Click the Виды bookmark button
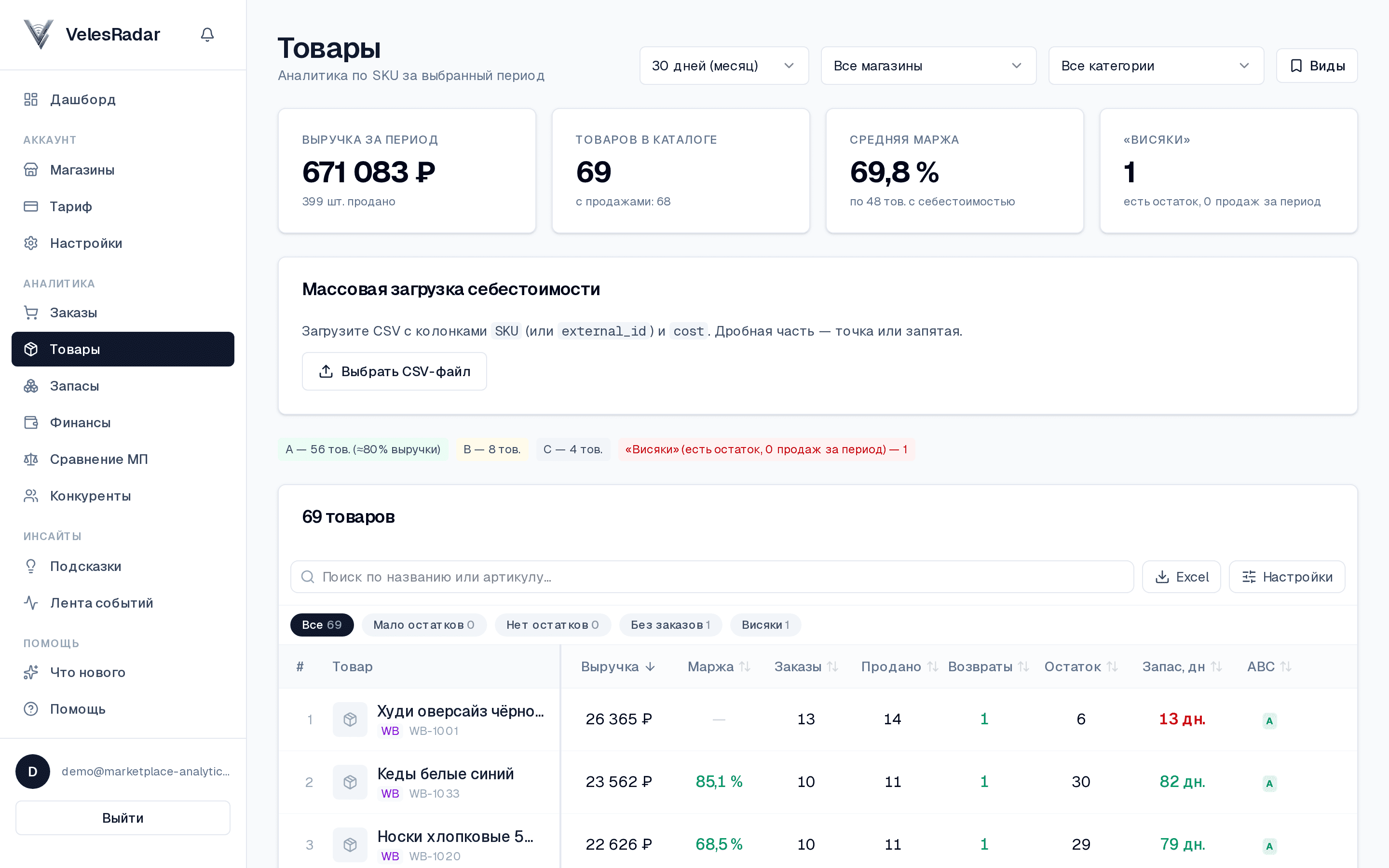Screen dimensions: 1389x868 [x=1317, y=66]
